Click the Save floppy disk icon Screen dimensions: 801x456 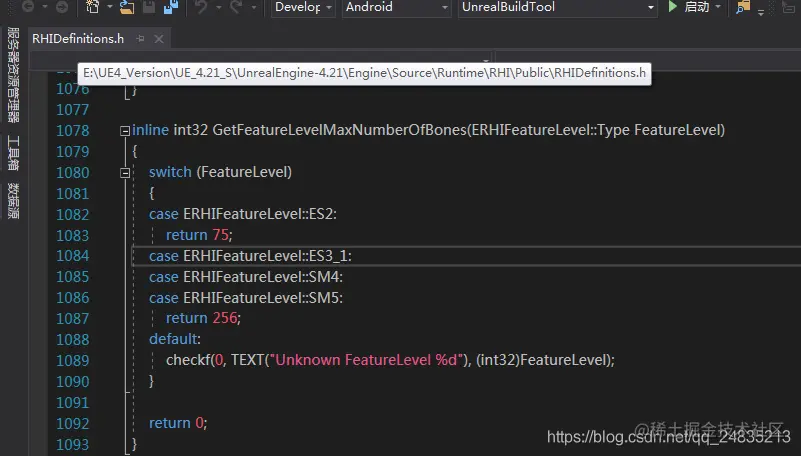click(x=148, y=7)
